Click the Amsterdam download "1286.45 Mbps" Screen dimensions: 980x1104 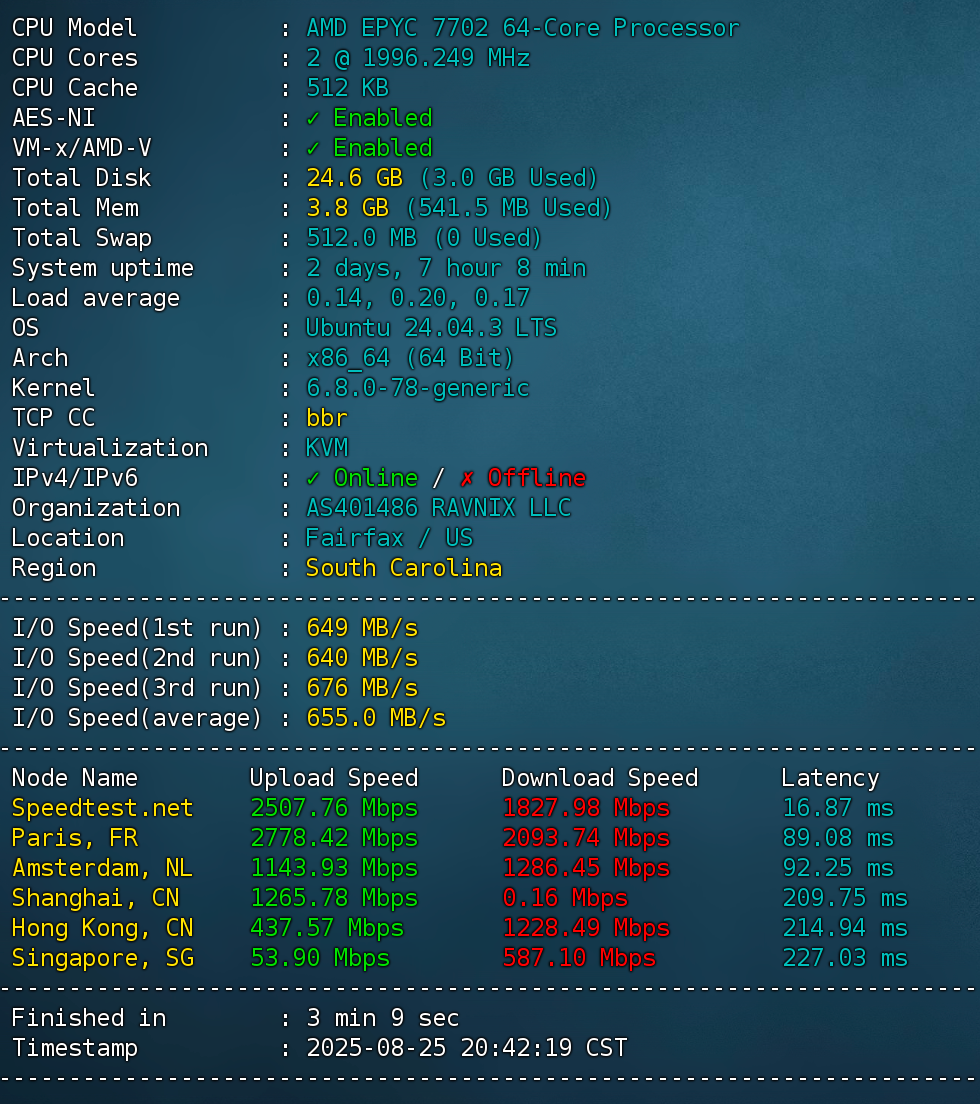tap(586, 869)
